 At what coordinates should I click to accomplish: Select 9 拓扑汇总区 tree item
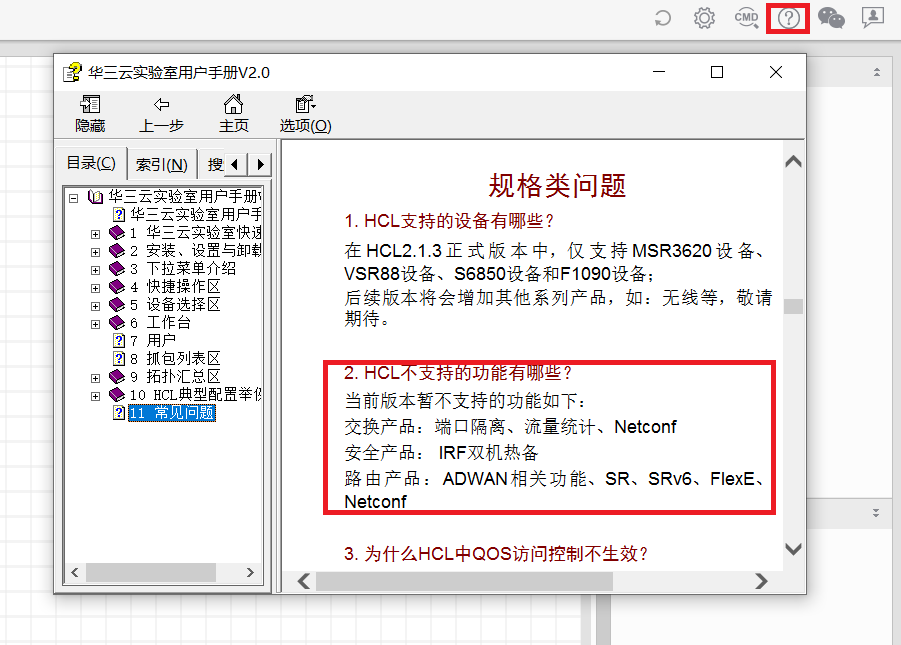click(x=175, y=376)
